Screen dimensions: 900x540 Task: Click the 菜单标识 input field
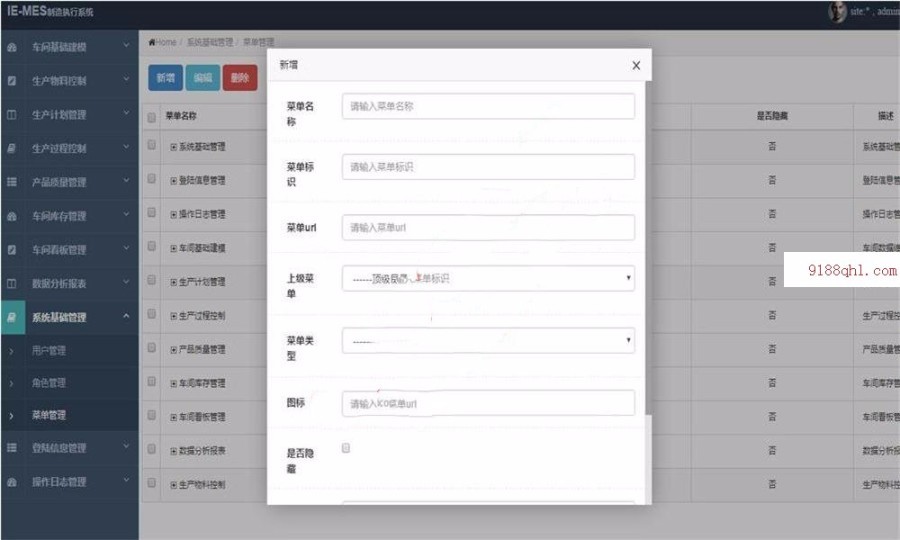(x=488, y=167)
